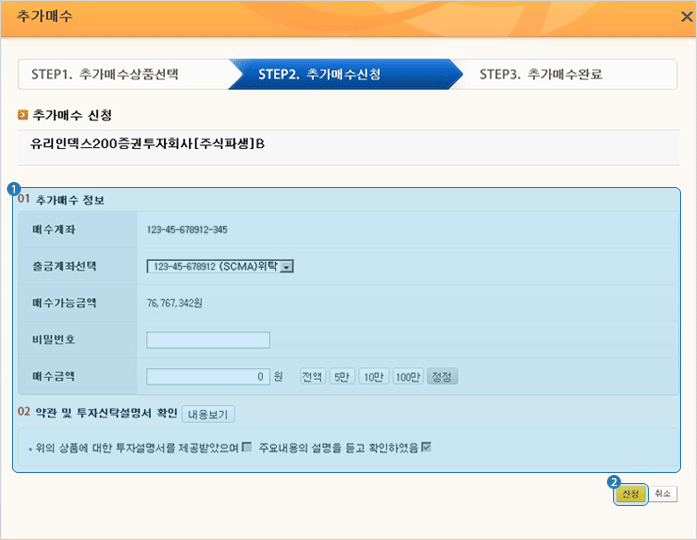Focus the 비밀번호 password field
This screenshot has width=697, height=540.
[208, 340]
